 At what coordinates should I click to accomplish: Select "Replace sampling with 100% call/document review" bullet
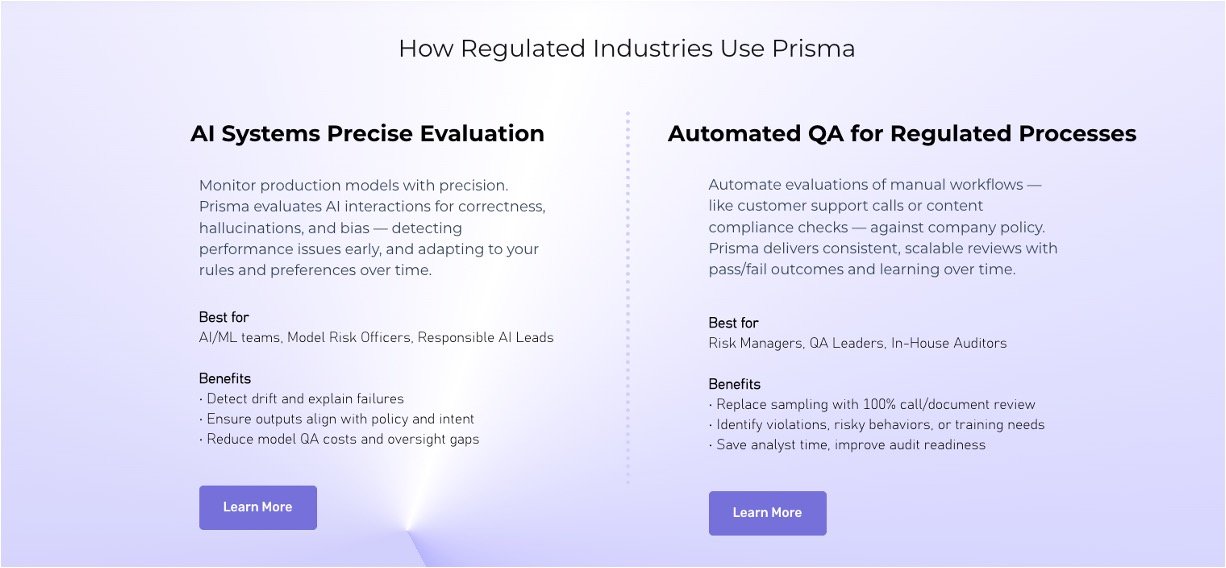click(872, 405)
